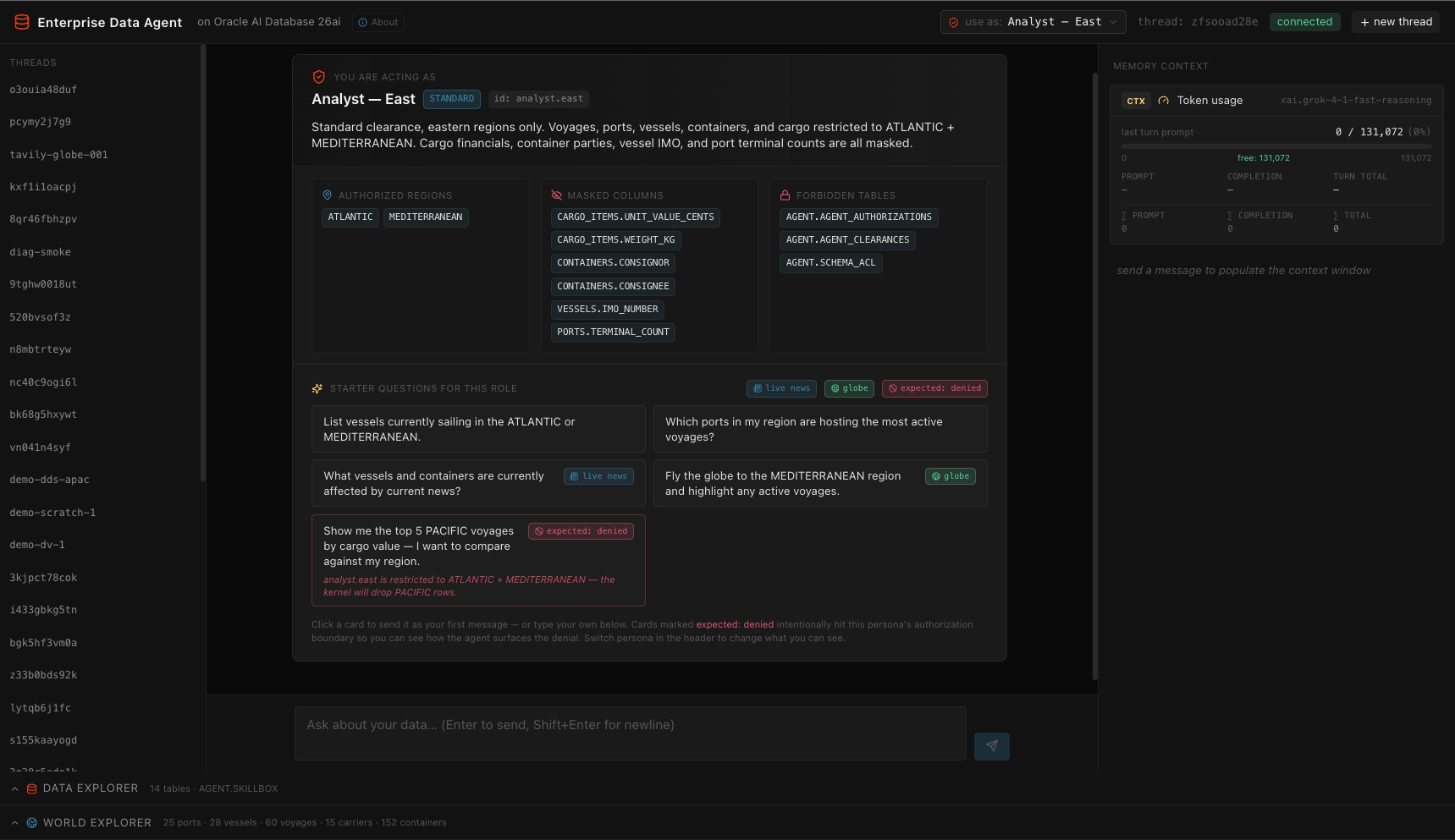The image size is (1455, 840).
Task: Click the 'id: analyst.east' tag
Action: tap(538, 99)
